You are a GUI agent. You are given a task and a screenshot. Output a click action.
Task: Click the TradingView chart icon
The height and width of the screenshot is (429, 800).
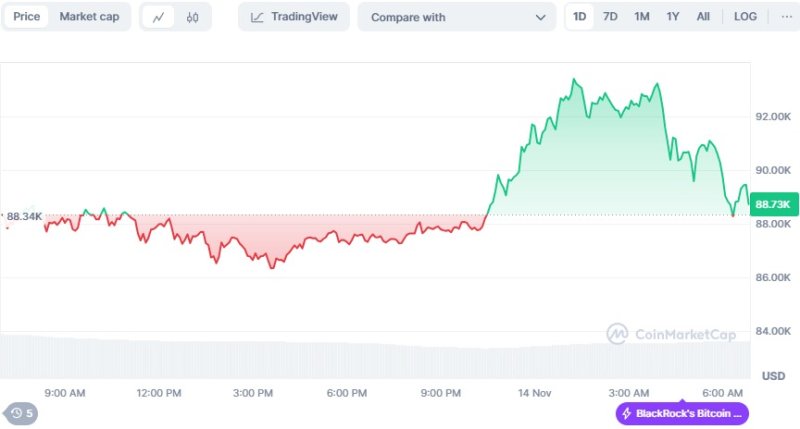(x=258, y=17)
